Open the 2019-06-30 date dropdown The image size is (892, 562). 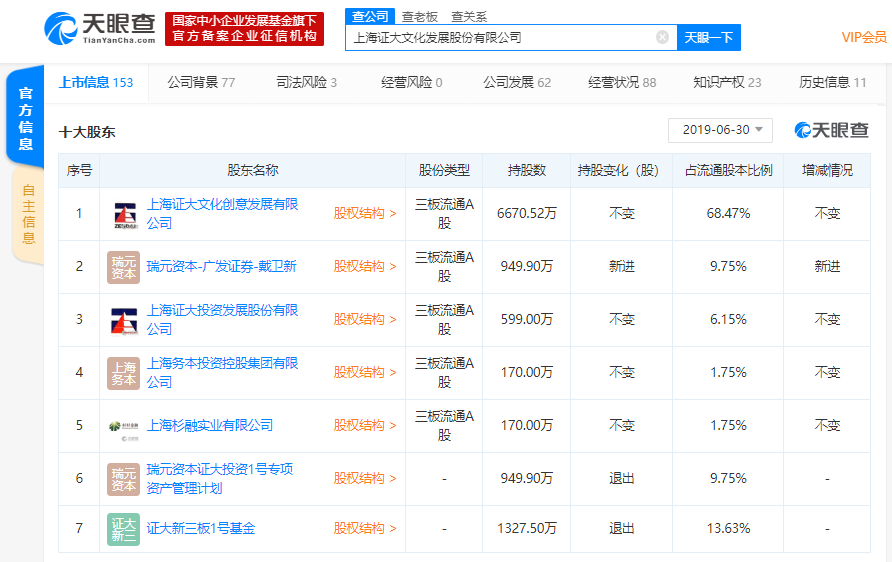tap(720, 130)
